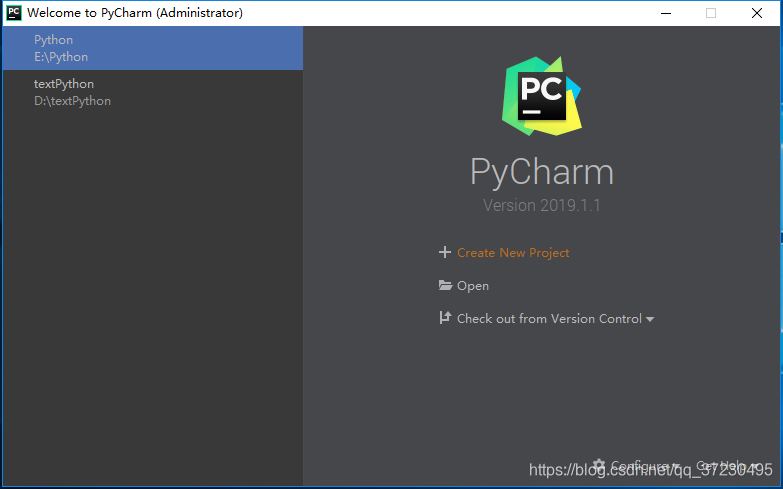Click the folder icon next to Open

tap(445, 285)
